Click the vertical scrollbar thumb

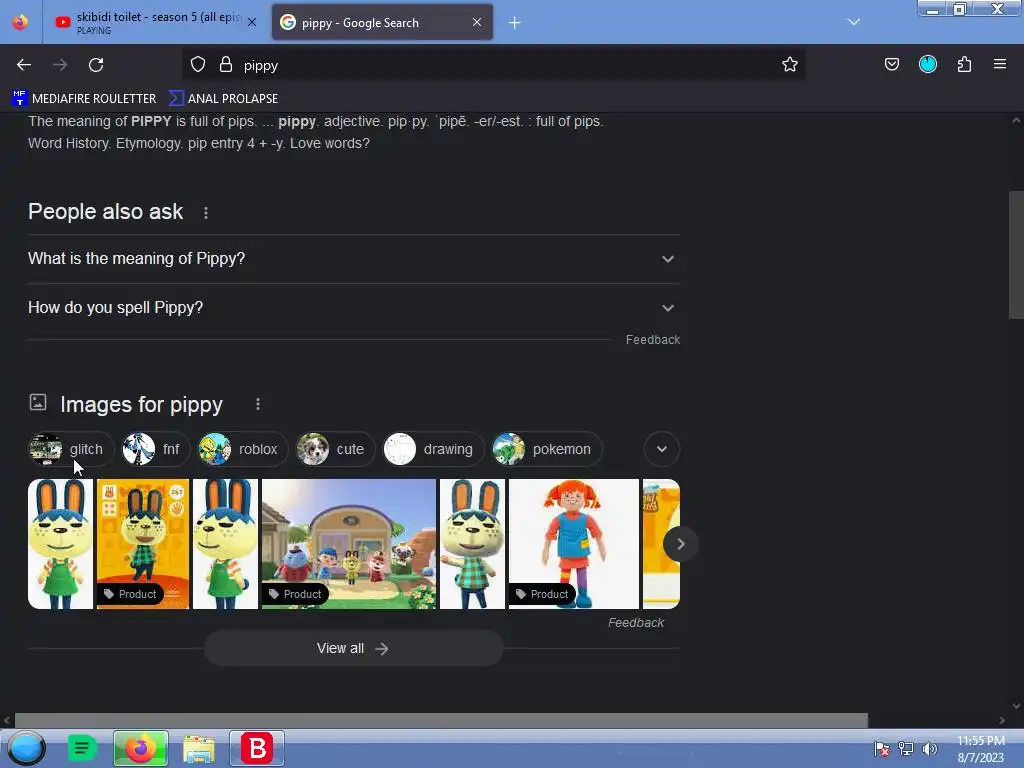tap(1016, 255)
